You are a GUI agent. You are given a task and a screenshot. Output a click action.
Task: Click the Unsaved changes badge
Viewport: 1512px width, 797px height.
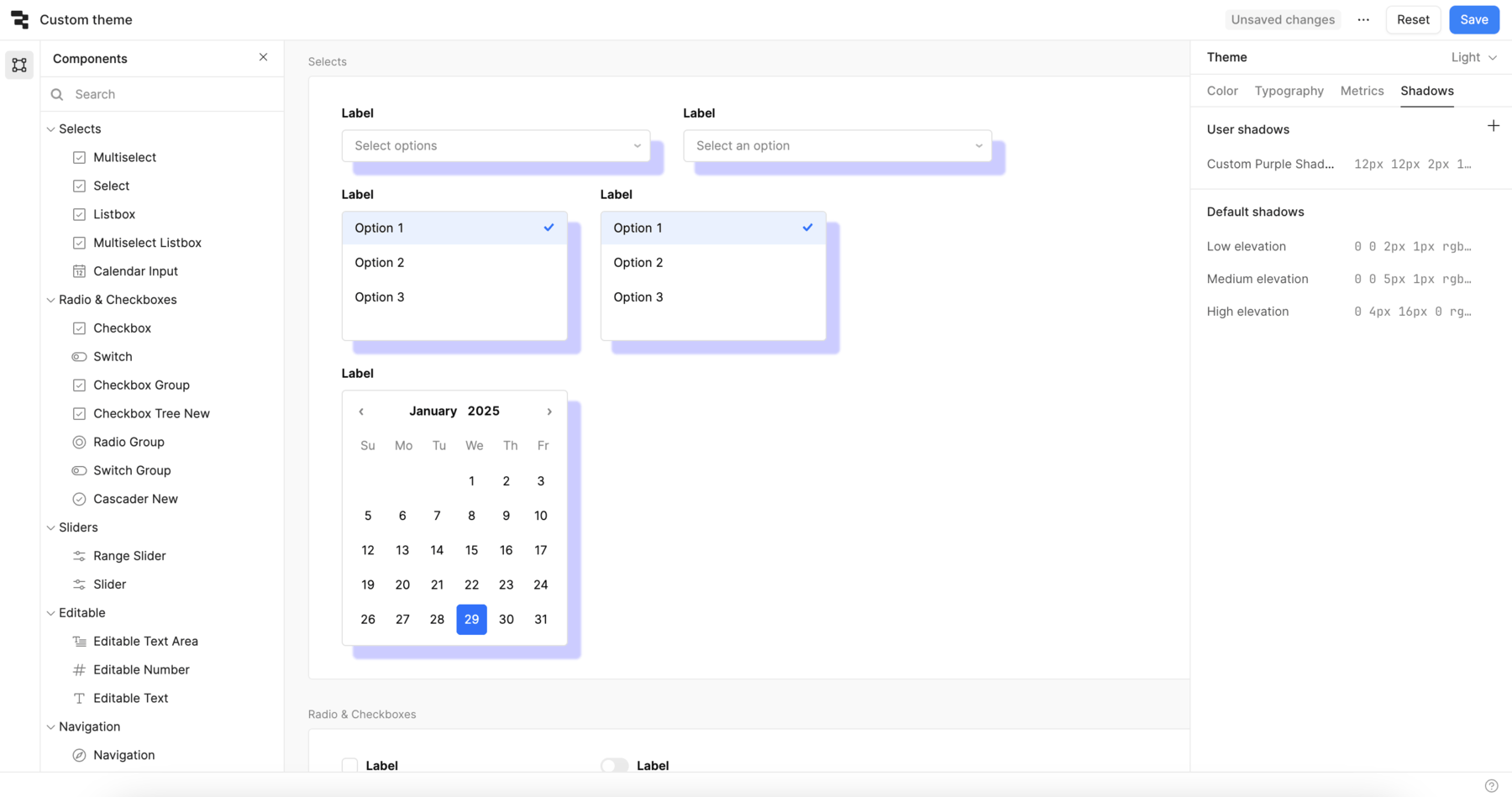1282,19
